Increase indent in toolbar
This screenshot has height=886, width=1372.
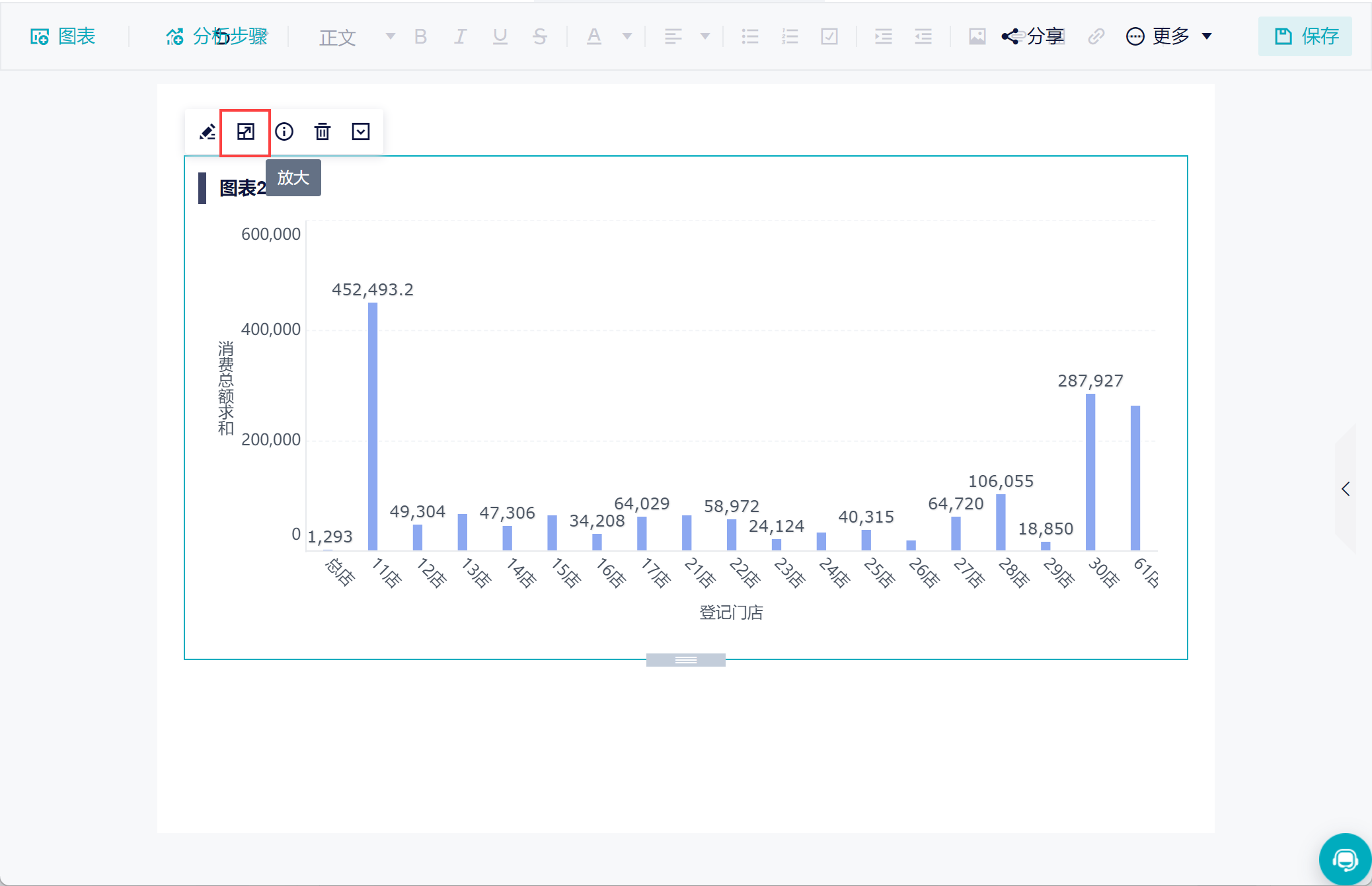coord(883,36)
